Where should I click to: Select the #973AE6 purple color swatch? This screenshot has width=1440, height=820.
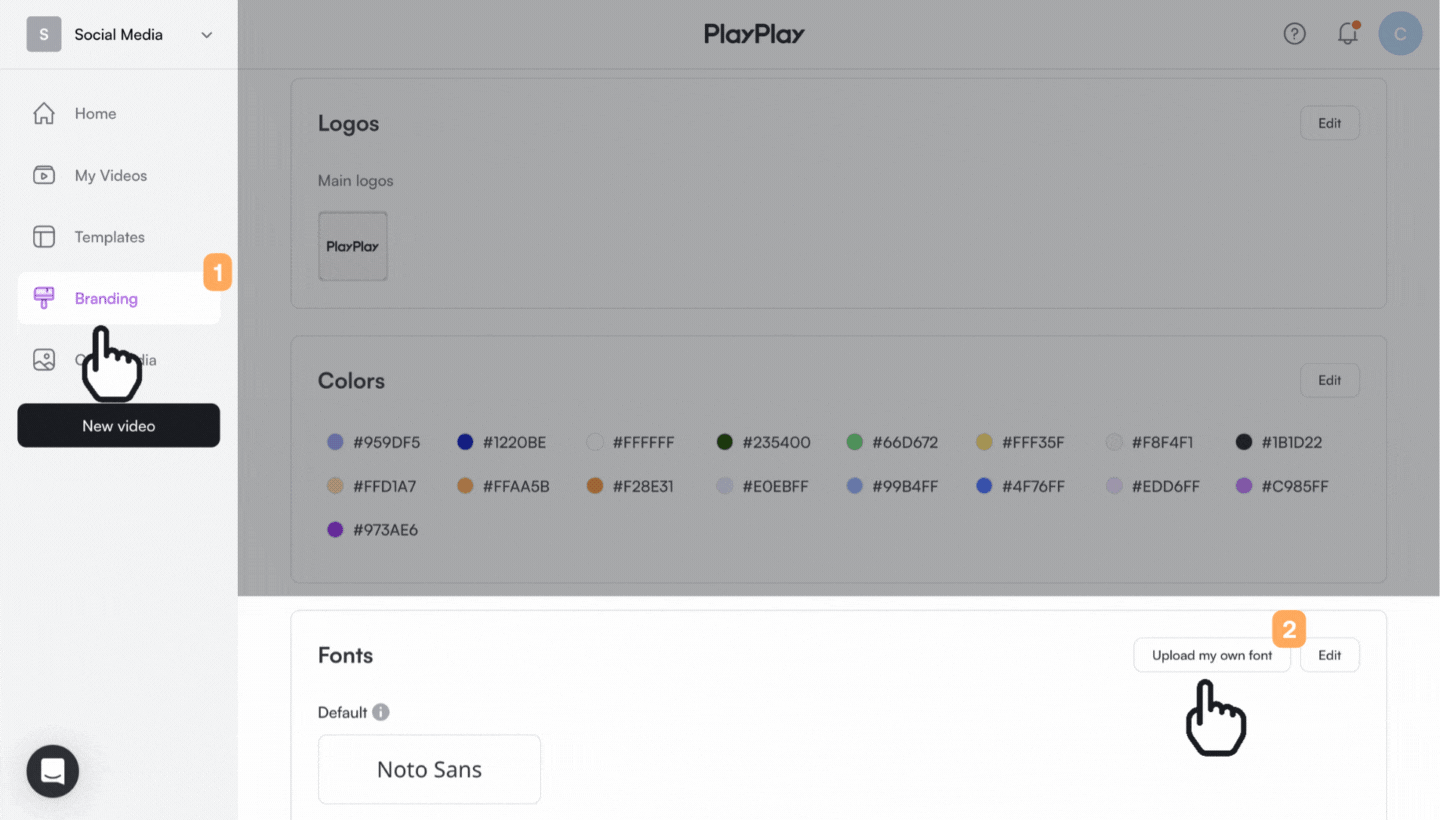(335, 529)
